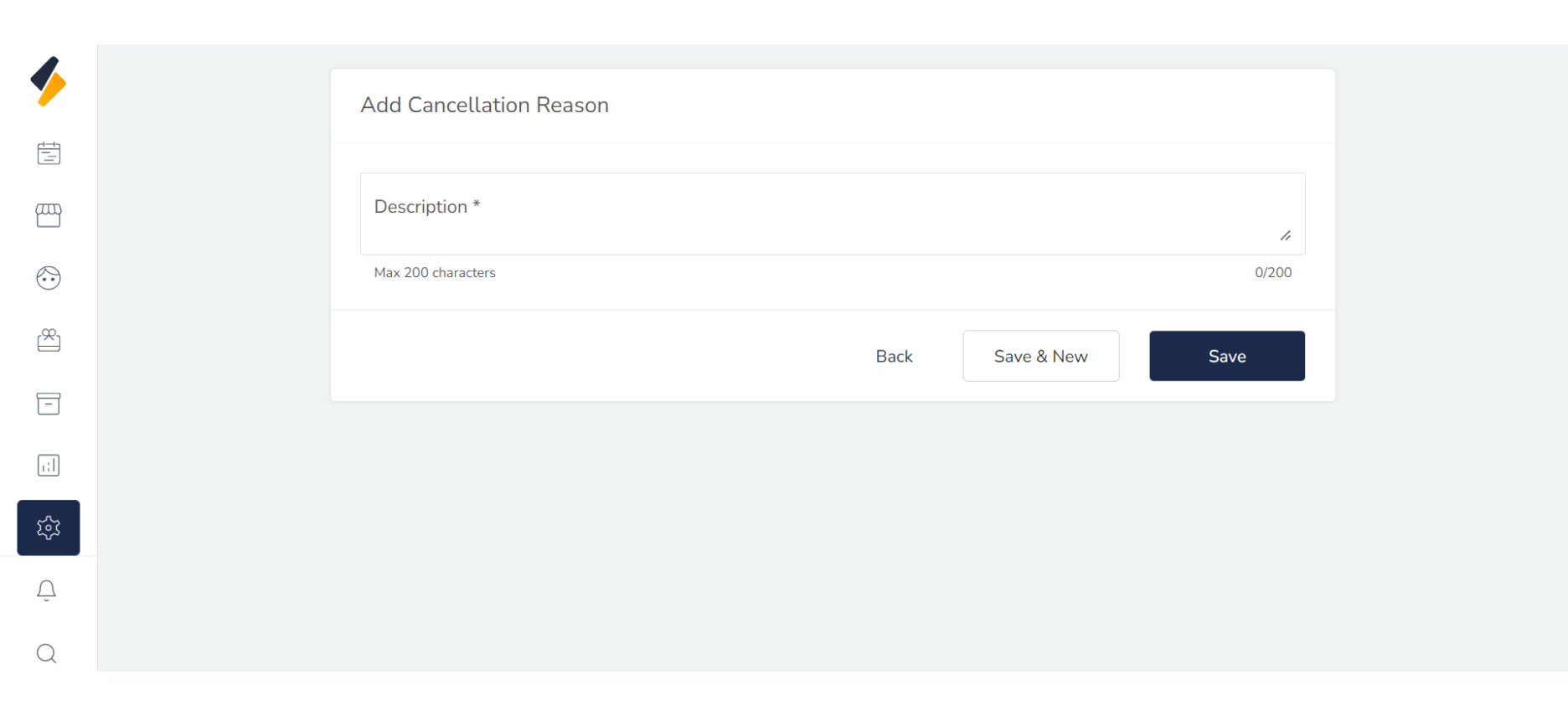Viewport: 1568px width, 716px height.
Task: Click the word Description in the field label
Action: 420,207
